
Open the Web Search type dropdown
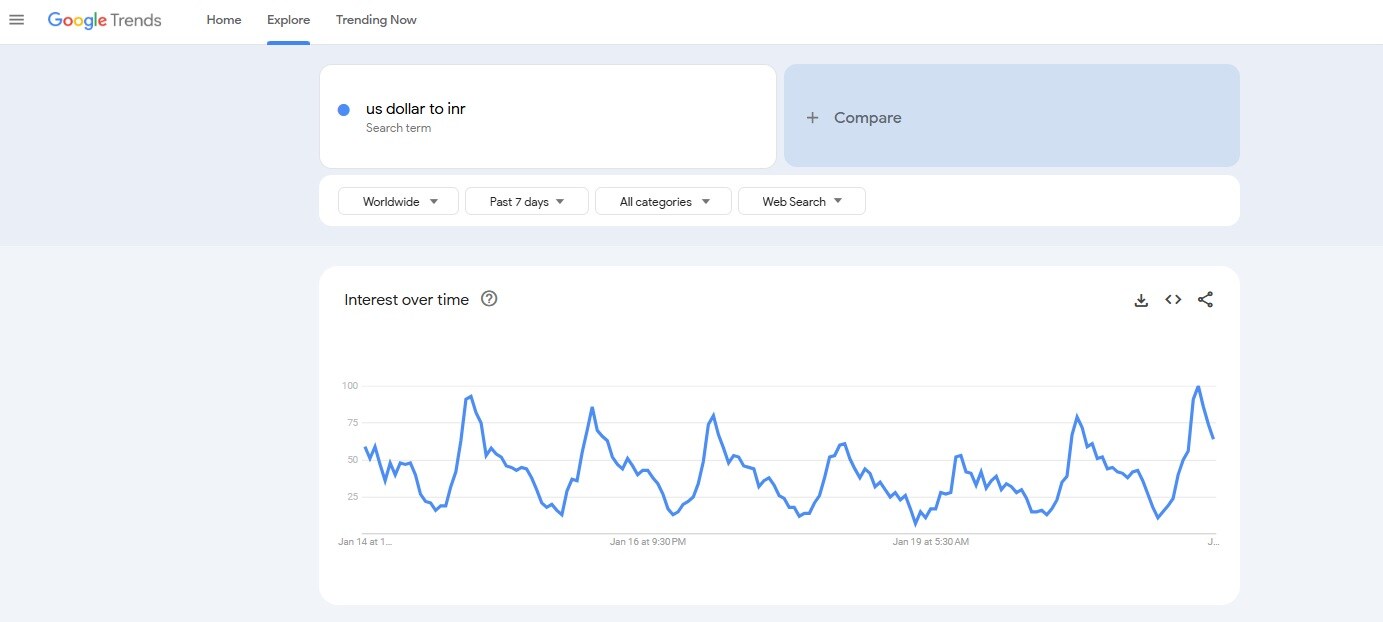coord(802,201)
